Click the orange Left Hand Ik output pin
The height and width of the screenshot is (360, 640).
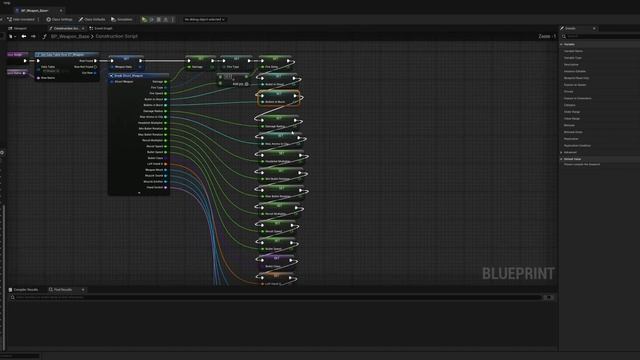165,164
